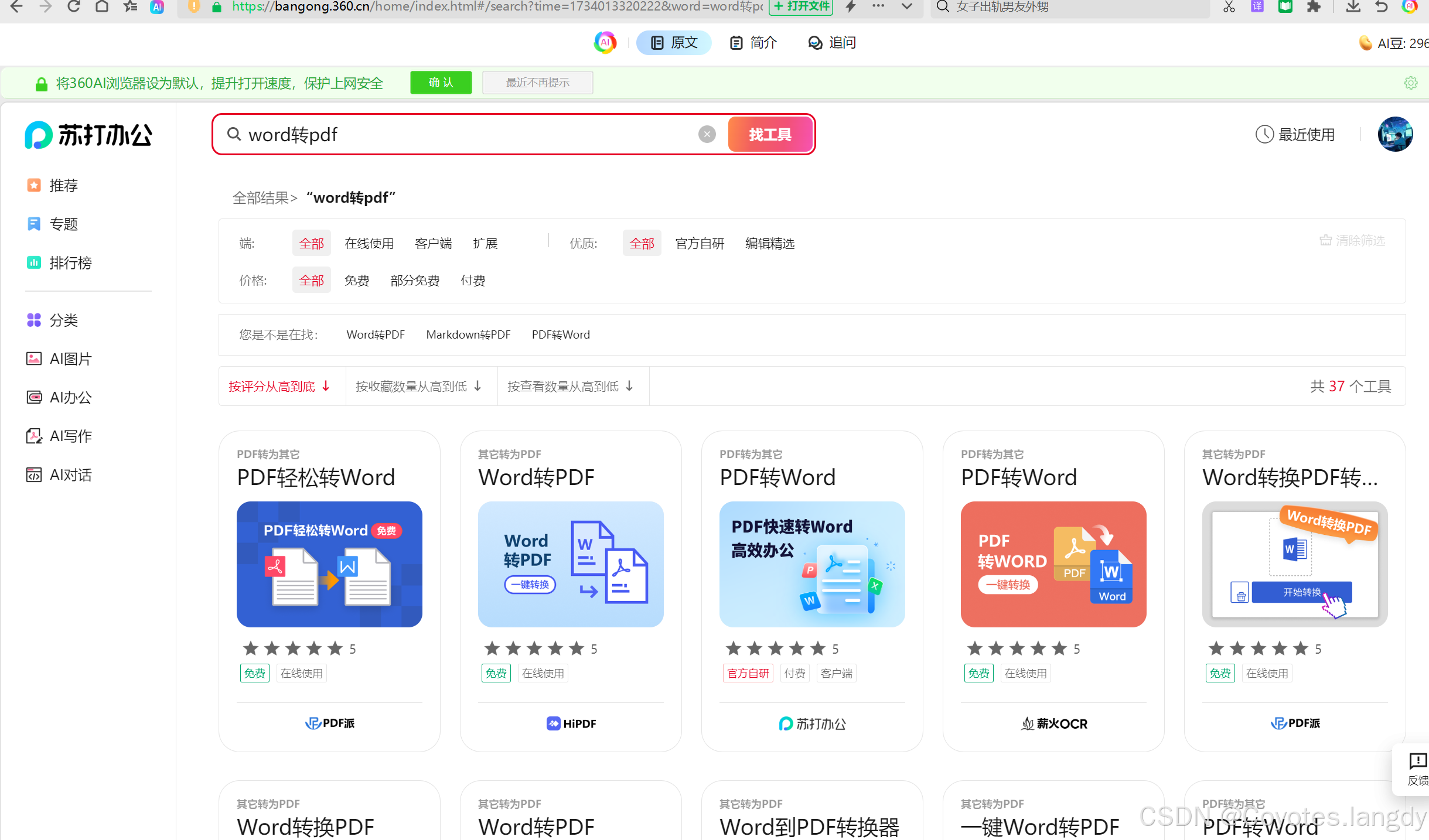Select the 官方自研 quality filter
This screenshot has height=840, width=1429.
click(700, 244)
